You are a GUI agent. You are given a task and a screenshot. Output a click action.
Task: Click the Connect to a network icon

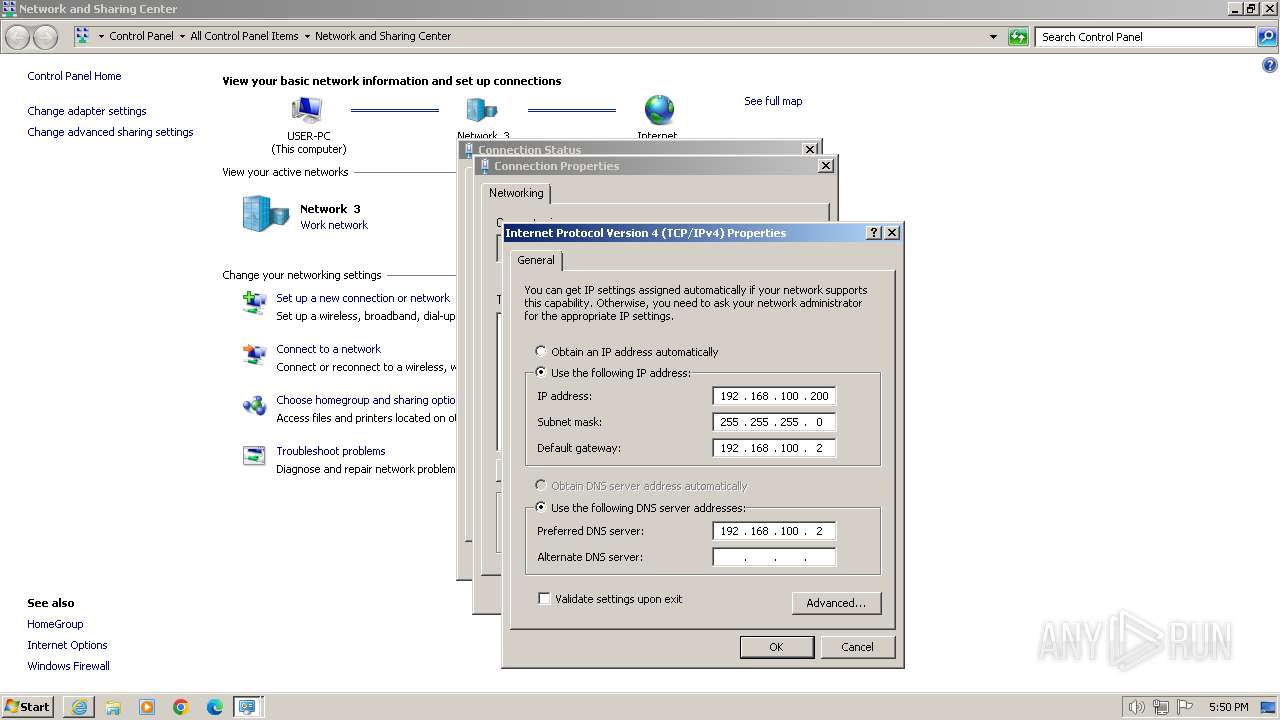pos(255,354)
